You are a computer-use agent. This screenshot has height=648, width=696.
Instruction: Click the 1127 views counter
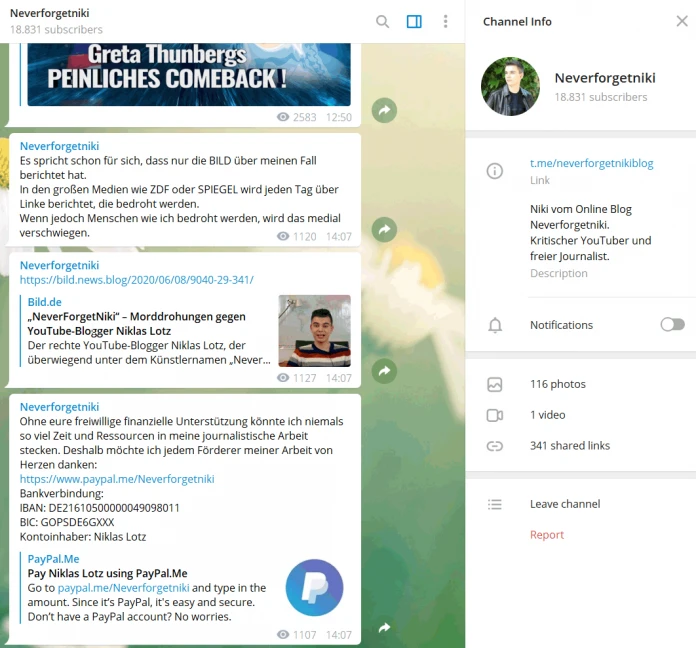(297, 378)
